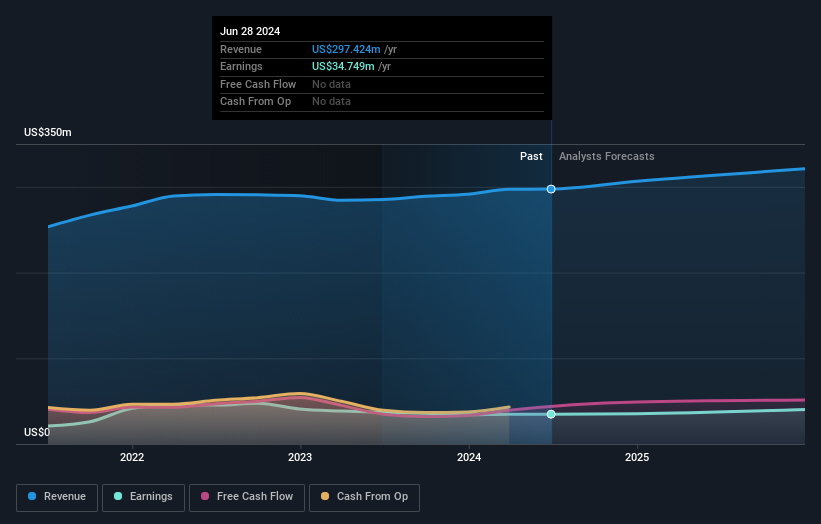
Task: Click the 2025 x-axis label
Action: coord(637,457)
